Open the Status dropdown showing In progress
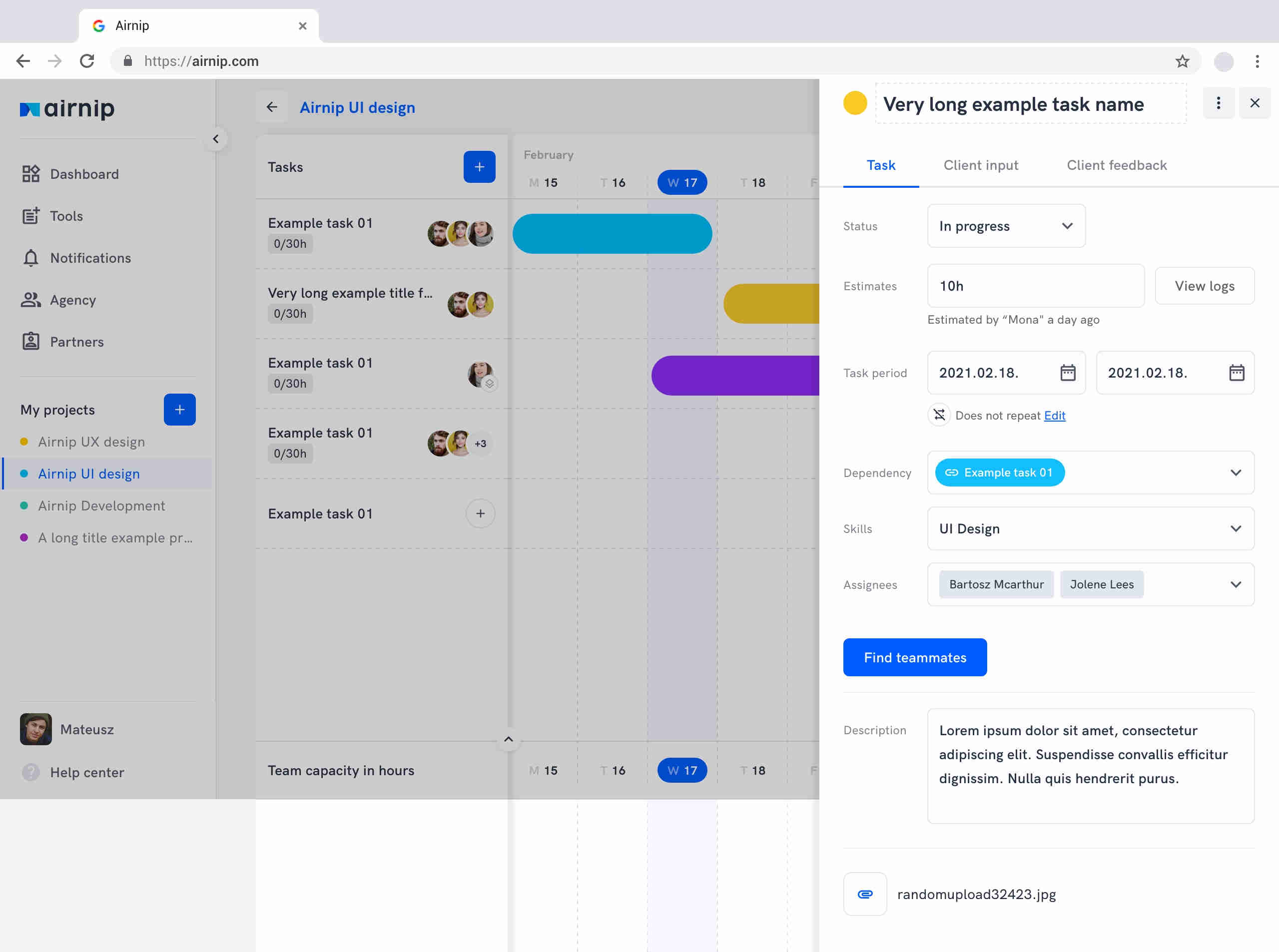 (x=1006, y=226)
